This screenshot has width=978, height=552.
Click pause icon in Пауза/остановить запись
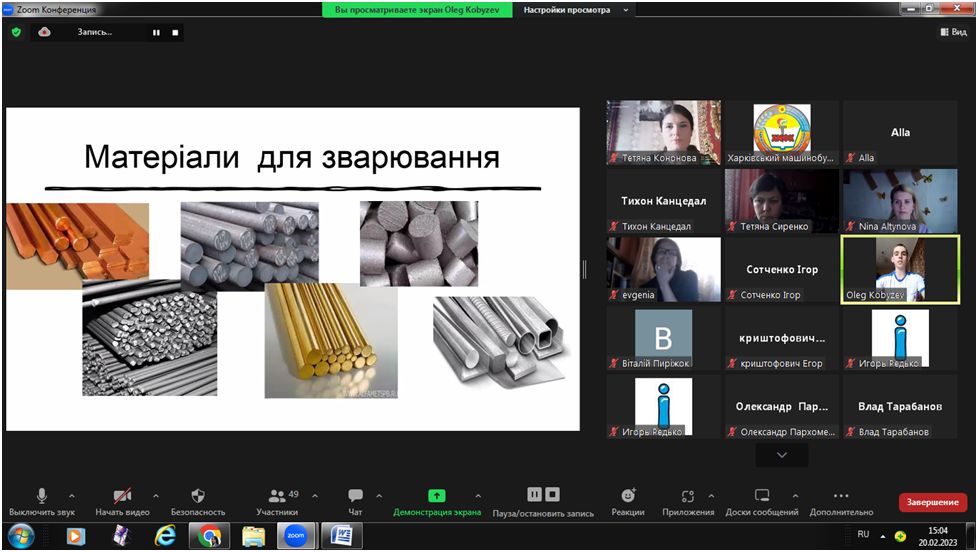(535, 495)
